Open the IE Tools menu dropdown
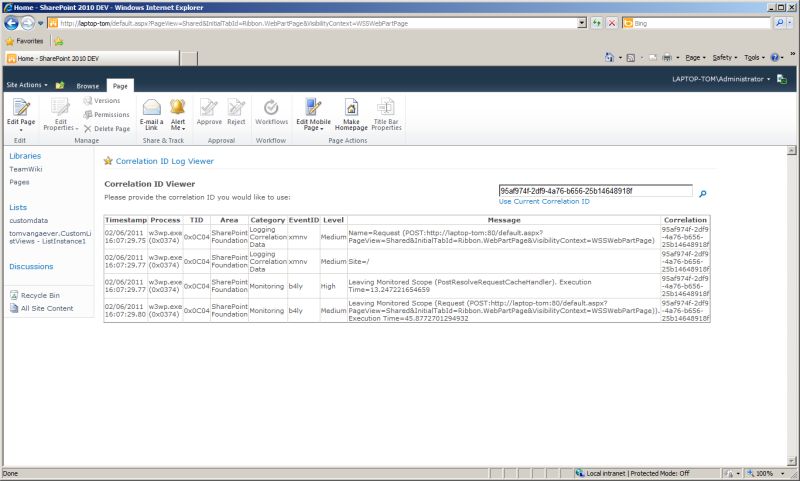This screenshot has height=481, width=800. pyautogui.click(x=754, y=58)
